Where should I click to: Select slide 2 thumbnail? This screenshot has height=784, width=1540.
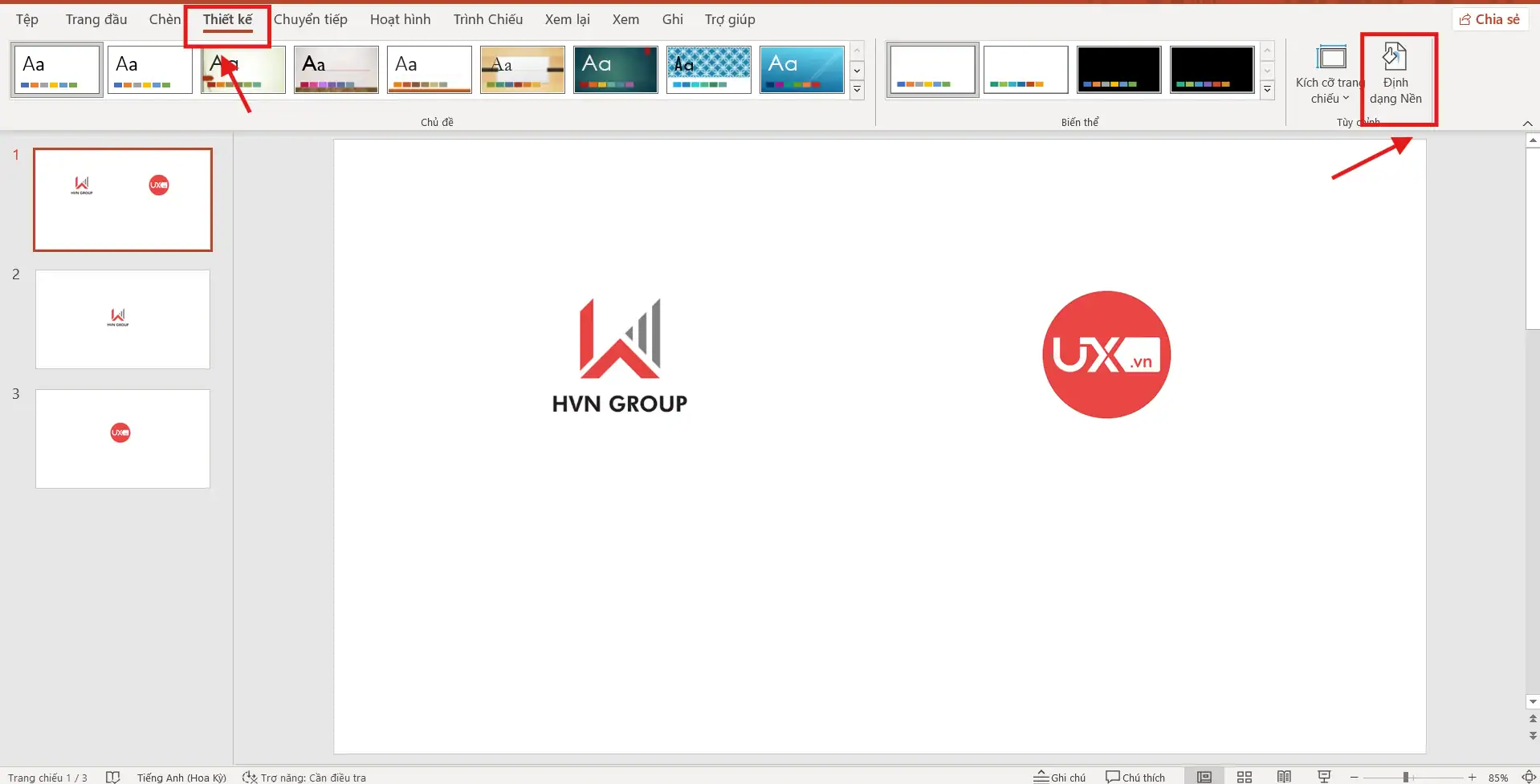pos(122,319)
